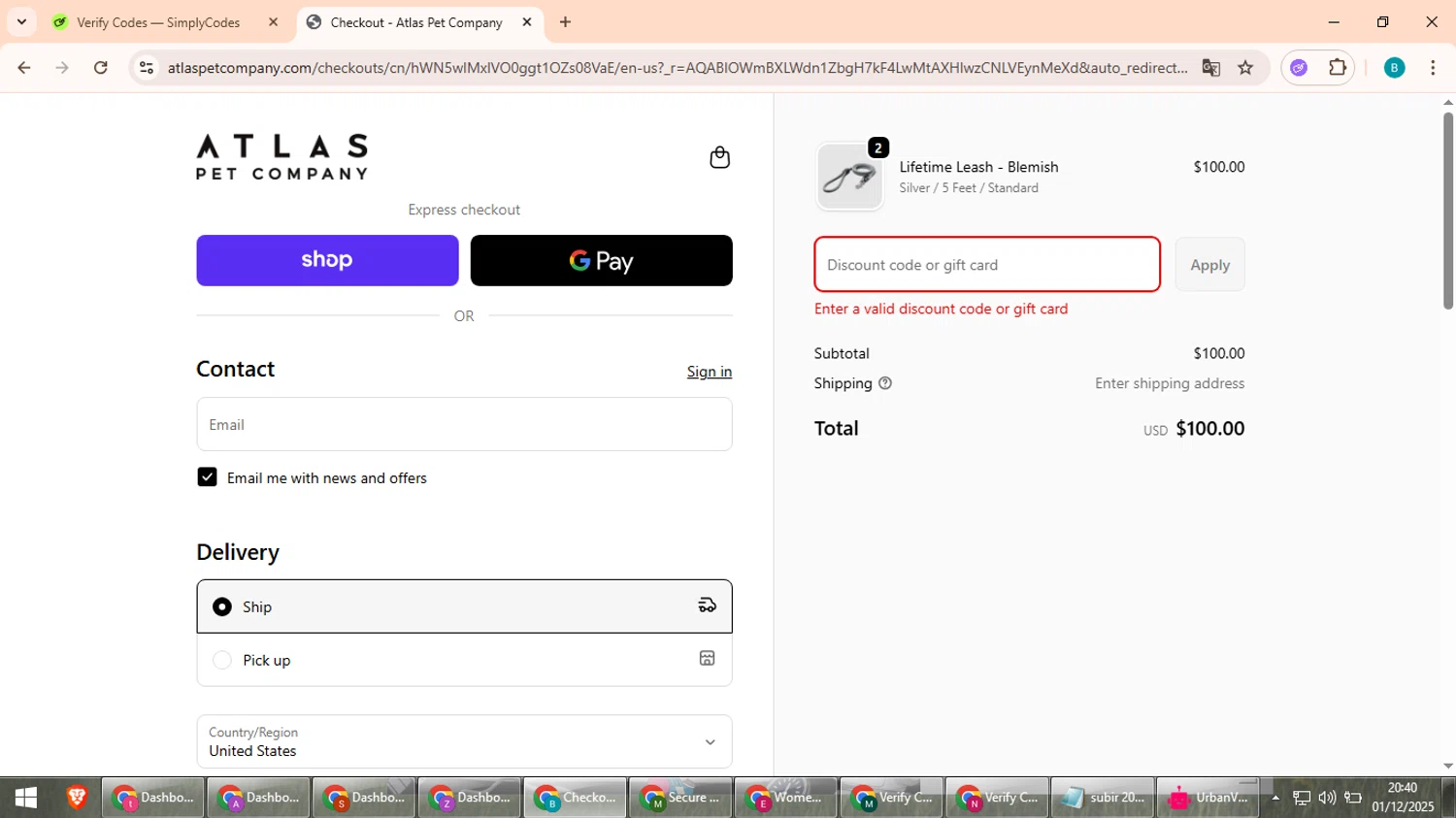Close the Verify Codes — SimplyCodes tab
The width and height of the screenshot is (1456, 818).
274,21
